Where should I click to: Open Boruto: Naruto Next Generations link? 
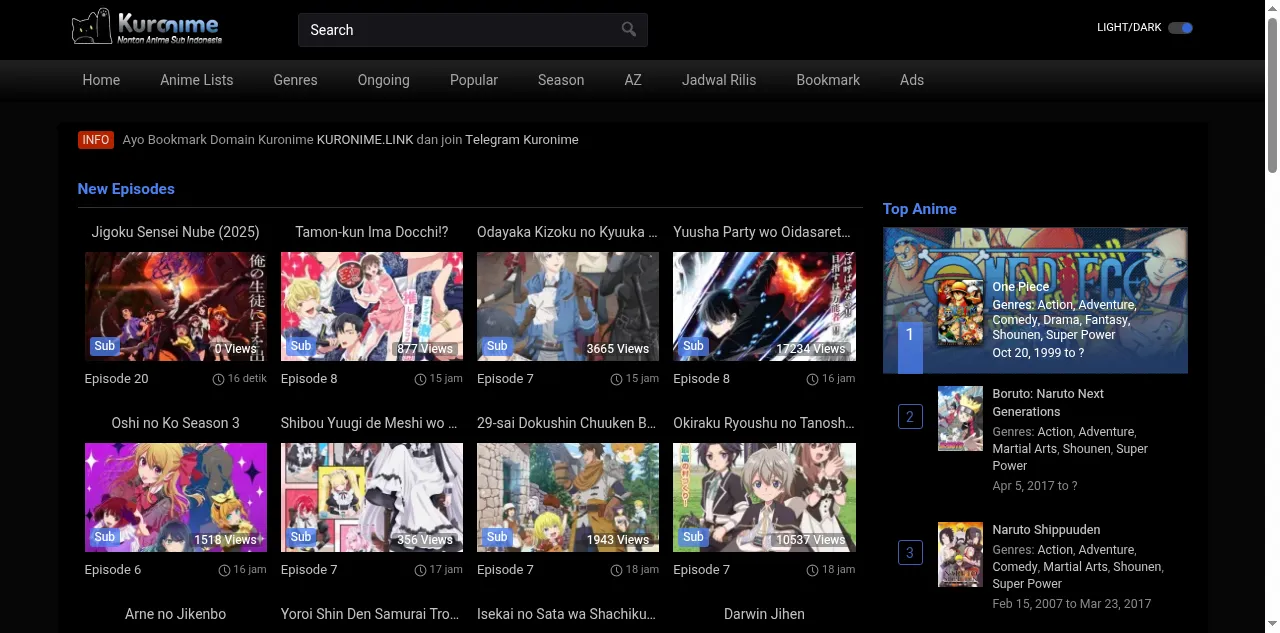coord(1048,402)
